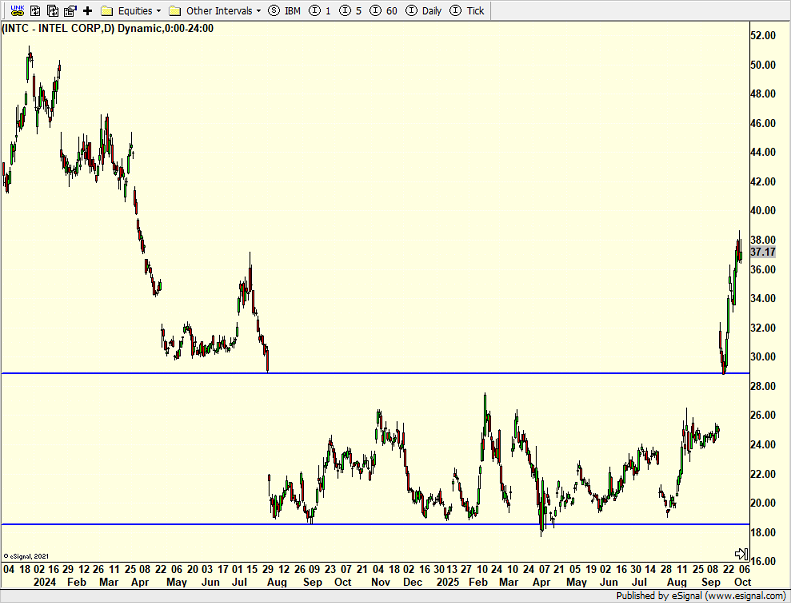Switch to 5-minute interval
The height and width of the screenshot is (603, 791).
point(349,10)
